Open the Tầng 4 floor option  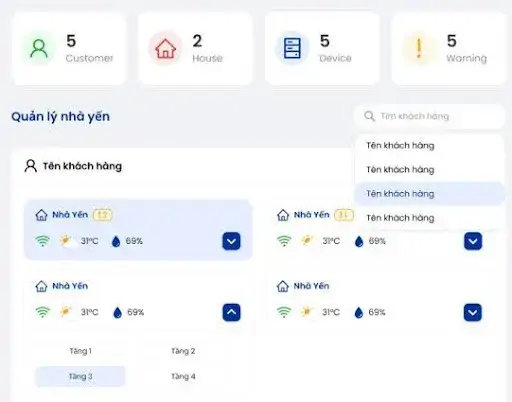(183, 376)
